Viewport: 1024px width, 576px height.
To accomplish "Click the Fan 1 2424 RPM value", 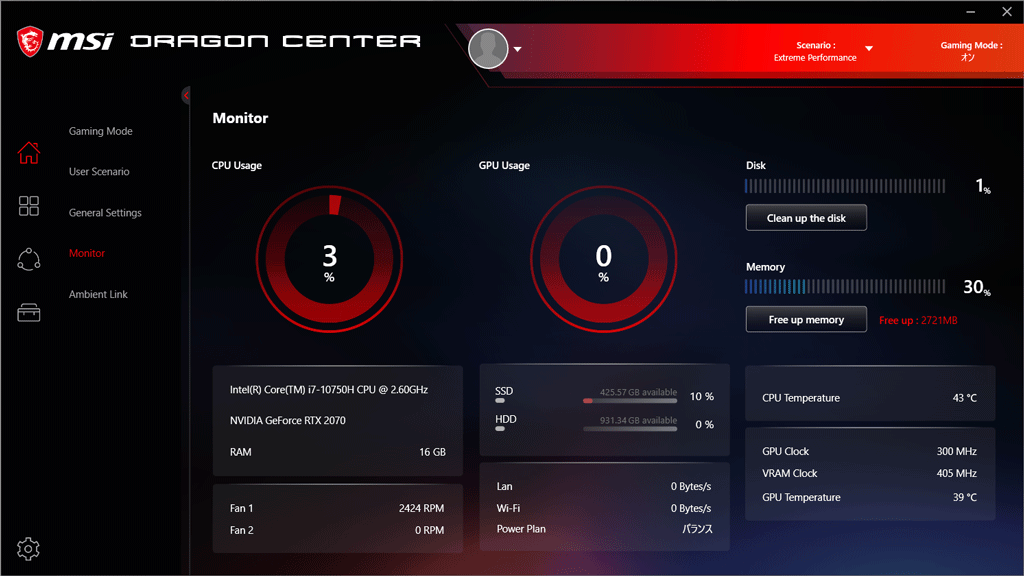I will pos(421,508).
